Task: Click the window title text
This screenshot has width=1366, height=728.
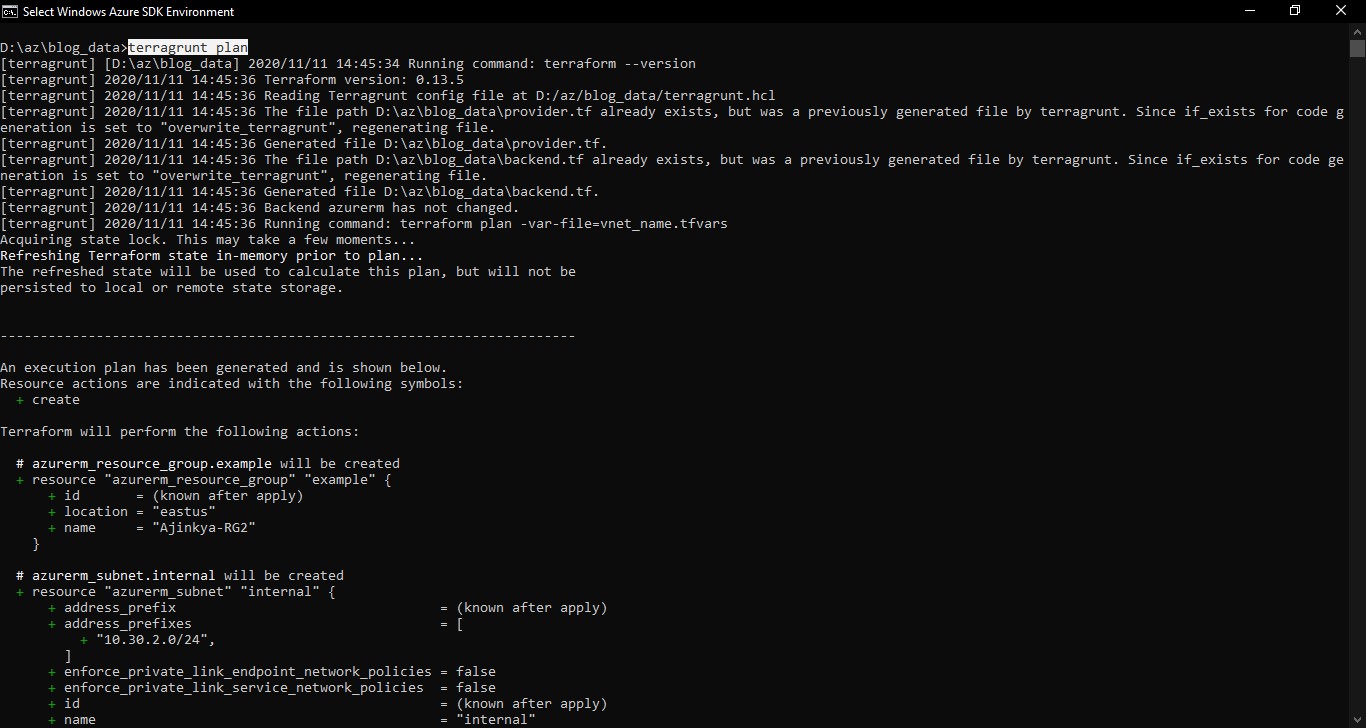Action: [129, 11]
